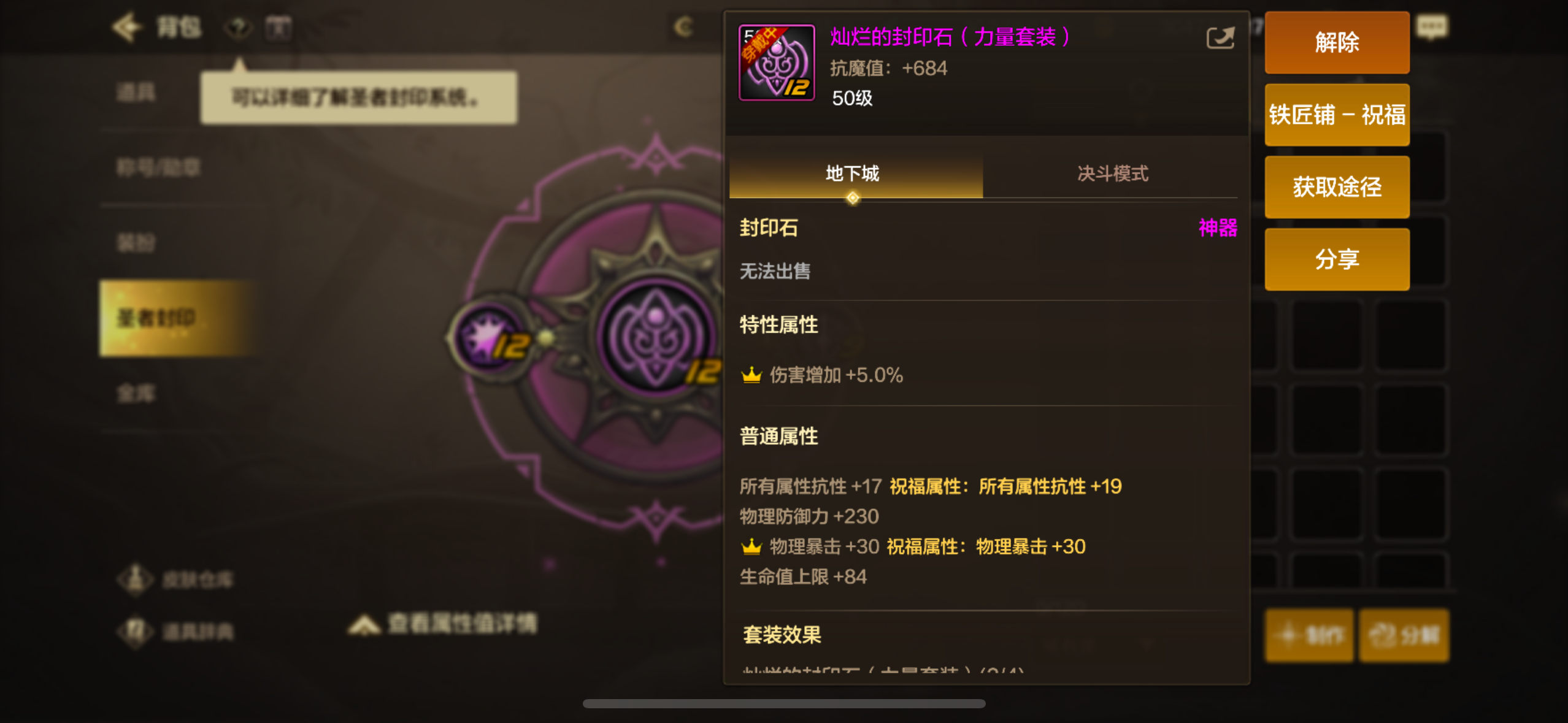Viewport: 1568px width, 723px height.
Task: Click the crescent moon icon near top
Action: click(x=683, y=27)
